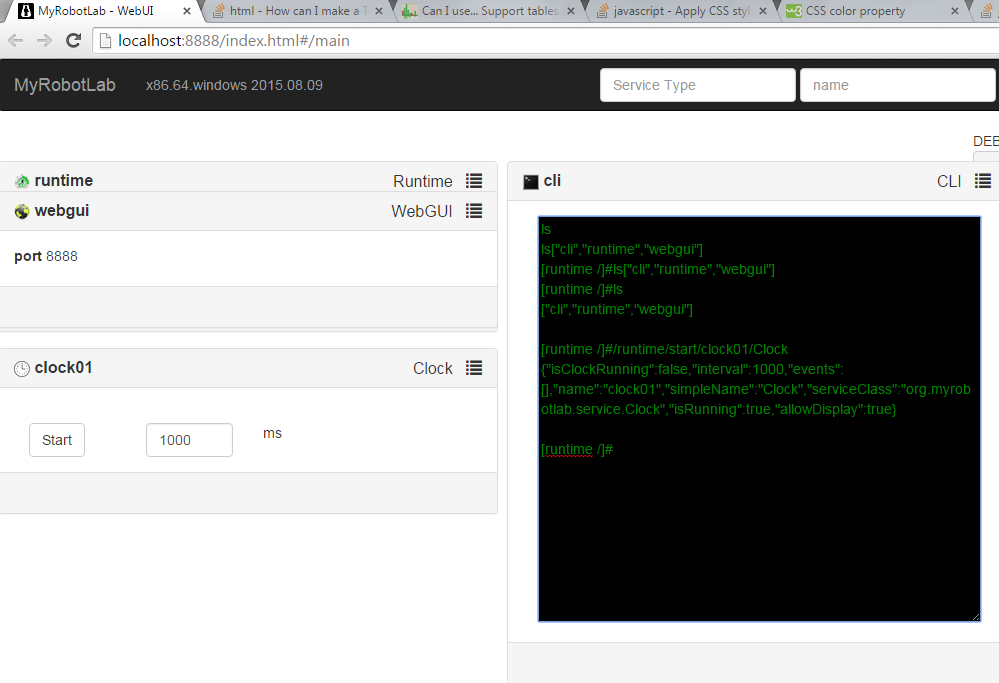Close the 'javascript - Apply CSS' tab
Image resolution: width=999 pixels, height=683 pixels.
point(763,11)
